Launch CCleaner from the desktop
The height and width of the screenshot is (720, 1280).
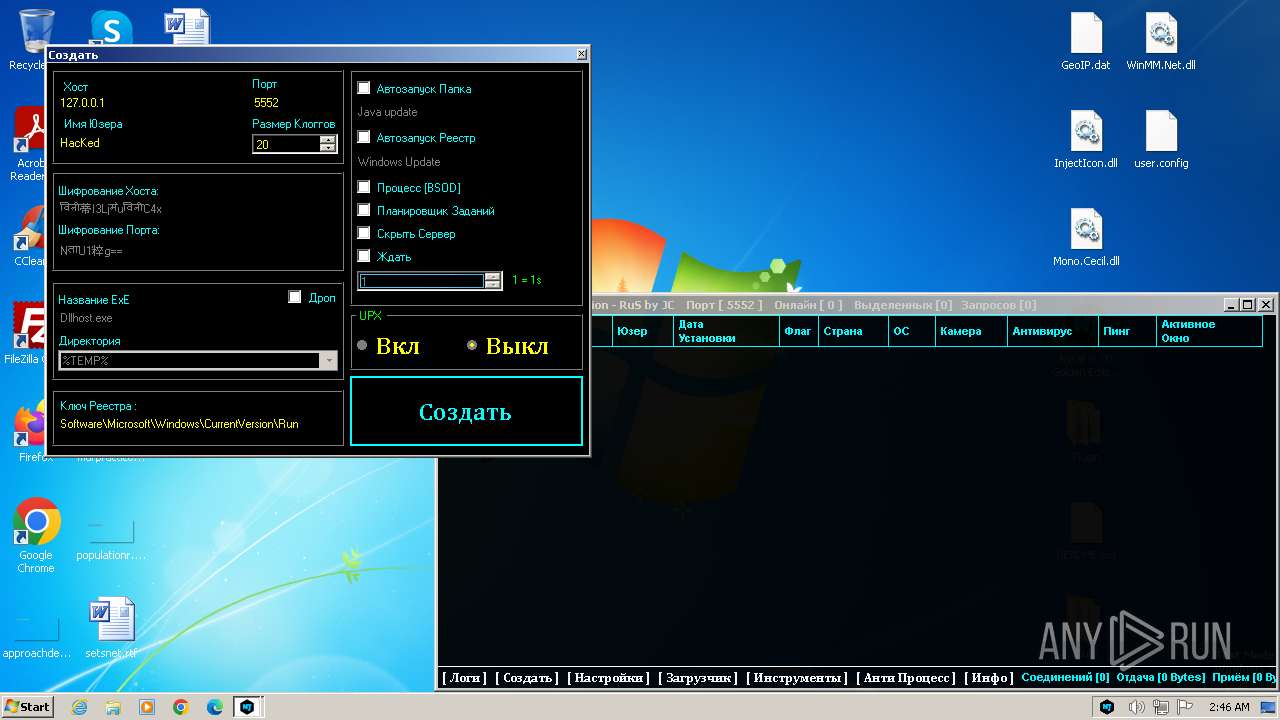(30, 236)
